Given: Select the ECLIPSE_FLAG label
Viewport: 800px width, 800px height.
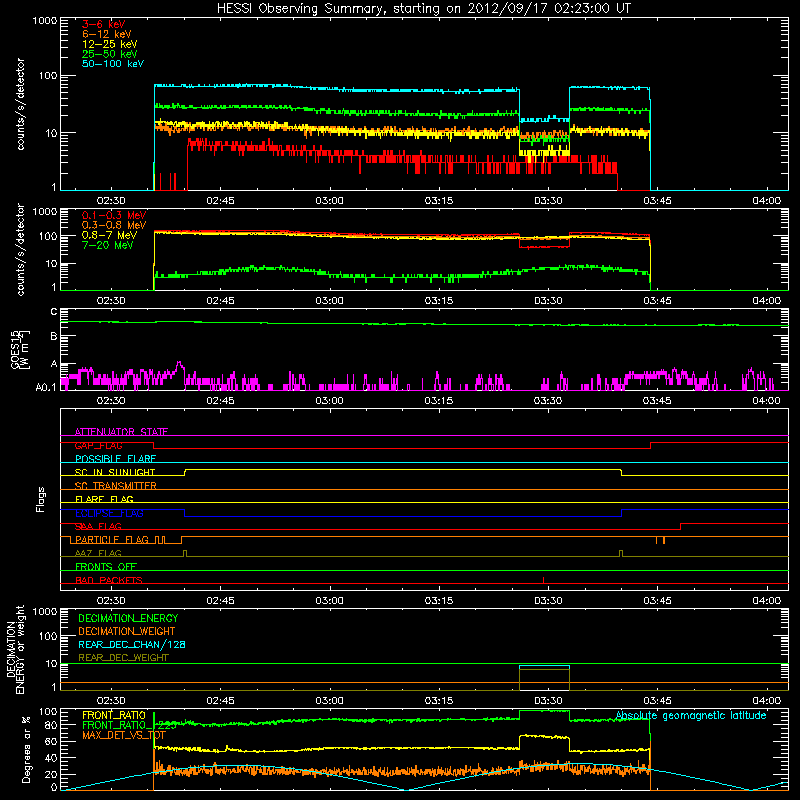Looking at the screenshot, I should [x=109, y=513].
